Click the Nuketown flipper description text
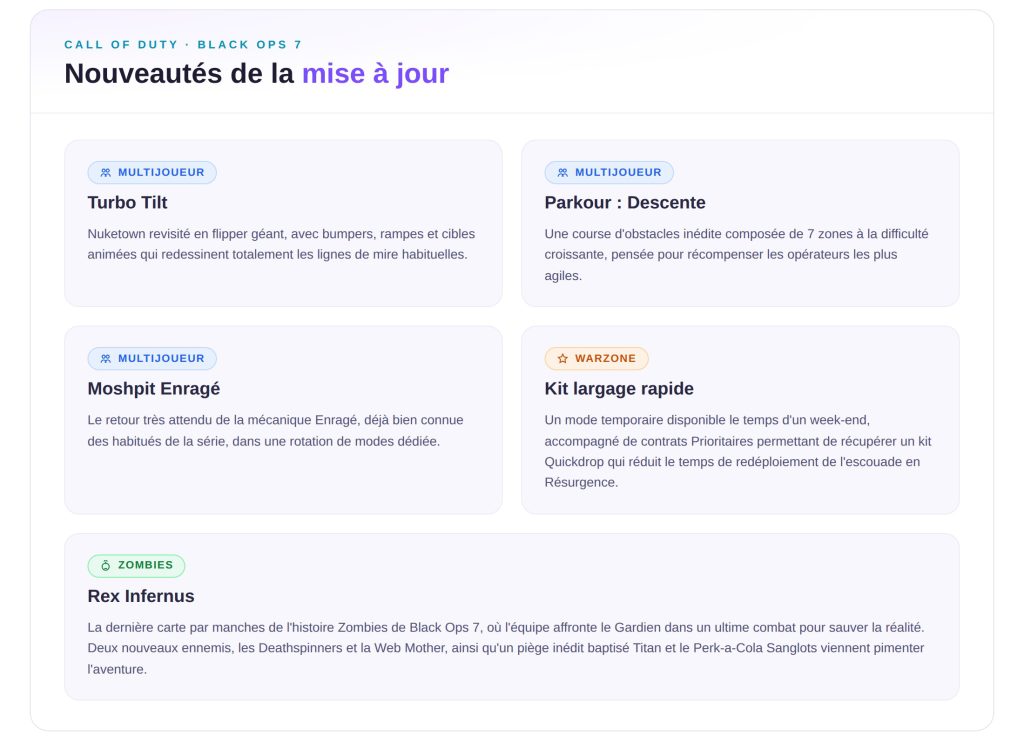The width and height of the screenshot is (1024, 742). point(281,244)
